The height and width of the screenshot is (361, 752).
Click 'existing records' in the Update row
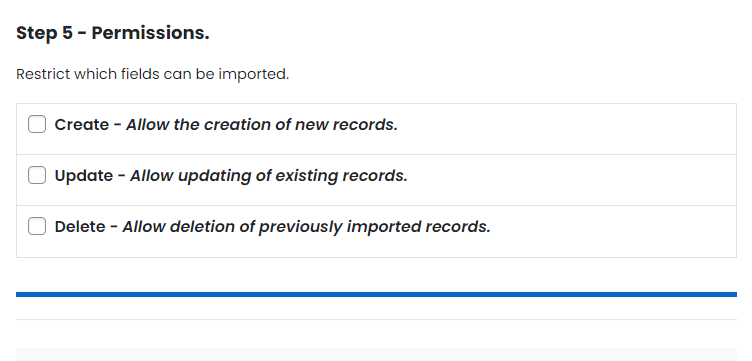tap(341, 176)
